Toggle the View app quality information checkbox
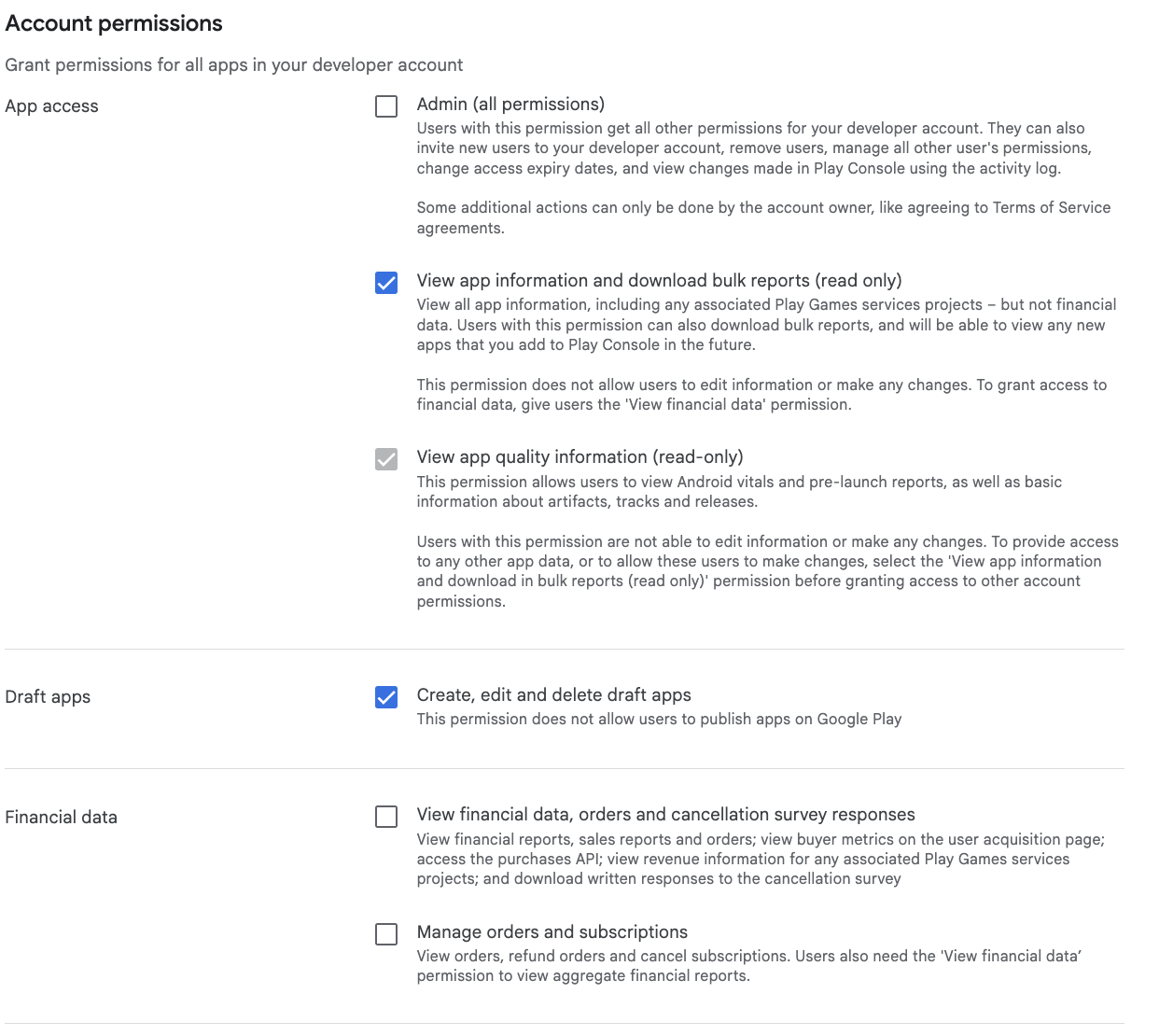 coord(385,458)
